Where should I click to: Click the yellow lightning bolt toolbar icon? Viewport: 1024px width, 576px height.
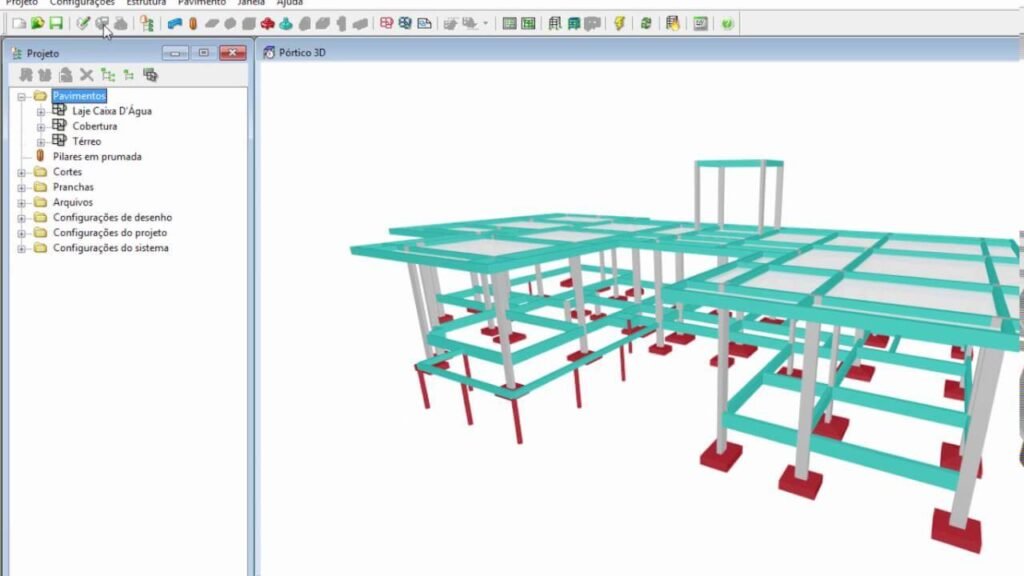(619, 24)
